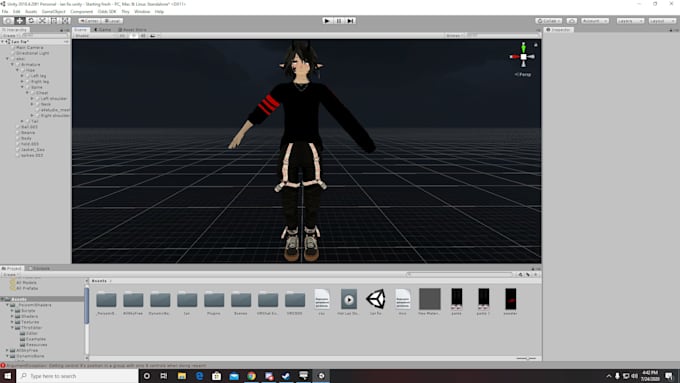Image resolution: width=680 pixels, height=383 pixels.
Task: Switch to the Console tab
Action: [39, 268]
